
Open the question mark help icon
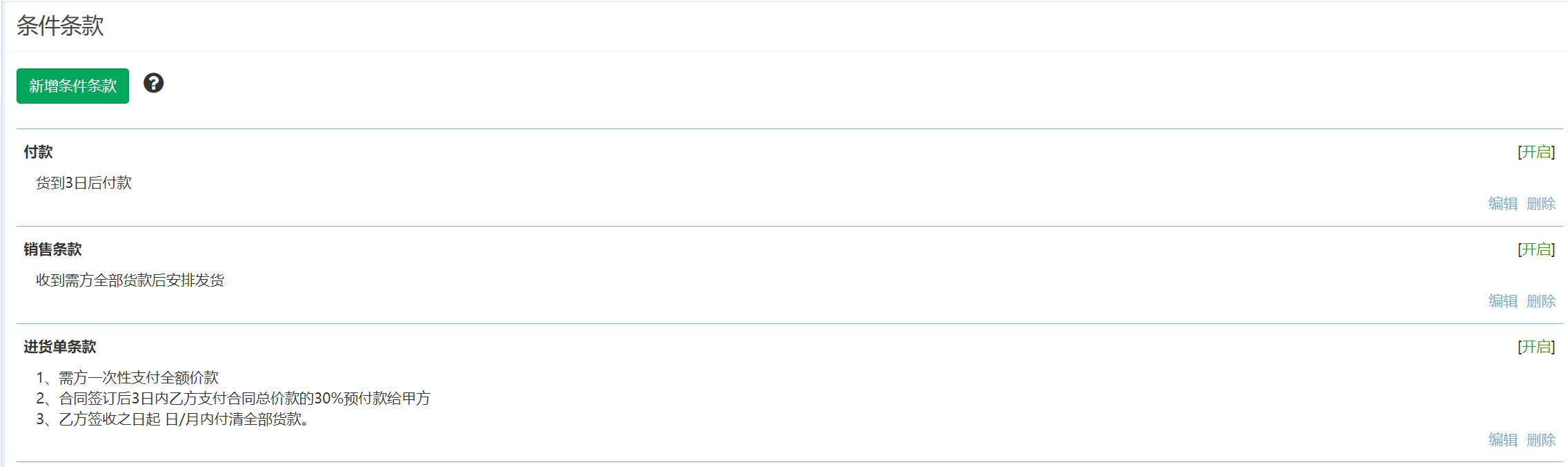153,83
